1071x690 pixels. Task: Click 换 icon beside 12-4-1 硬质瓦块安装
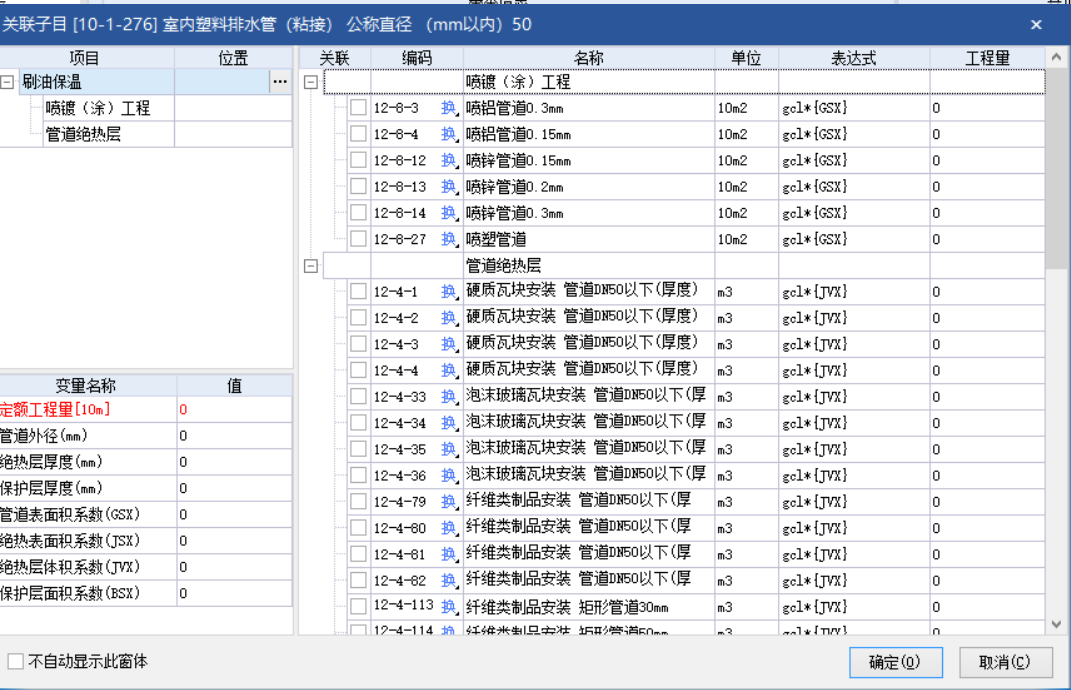[x=448, y=290]
